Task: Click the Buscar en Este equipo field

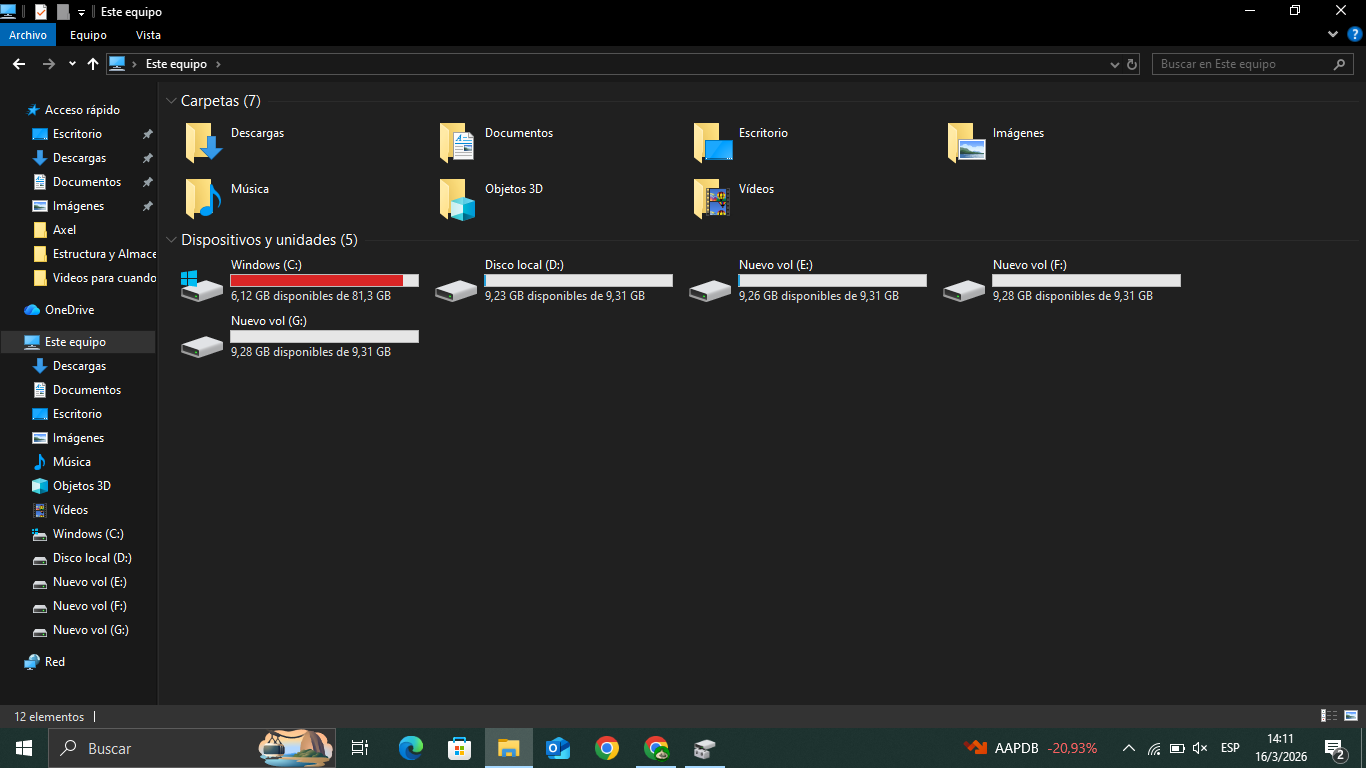Action: 1240,64
